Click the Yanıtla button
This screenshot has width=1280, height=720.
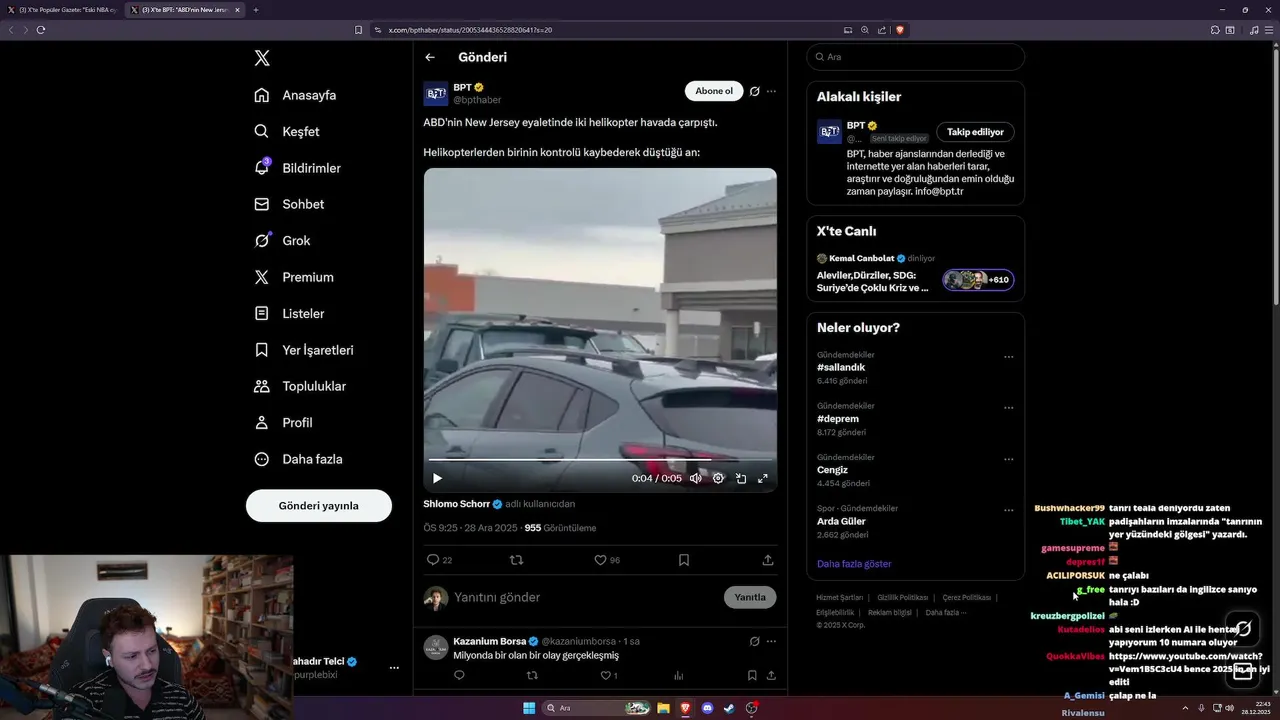pos(750,597)
